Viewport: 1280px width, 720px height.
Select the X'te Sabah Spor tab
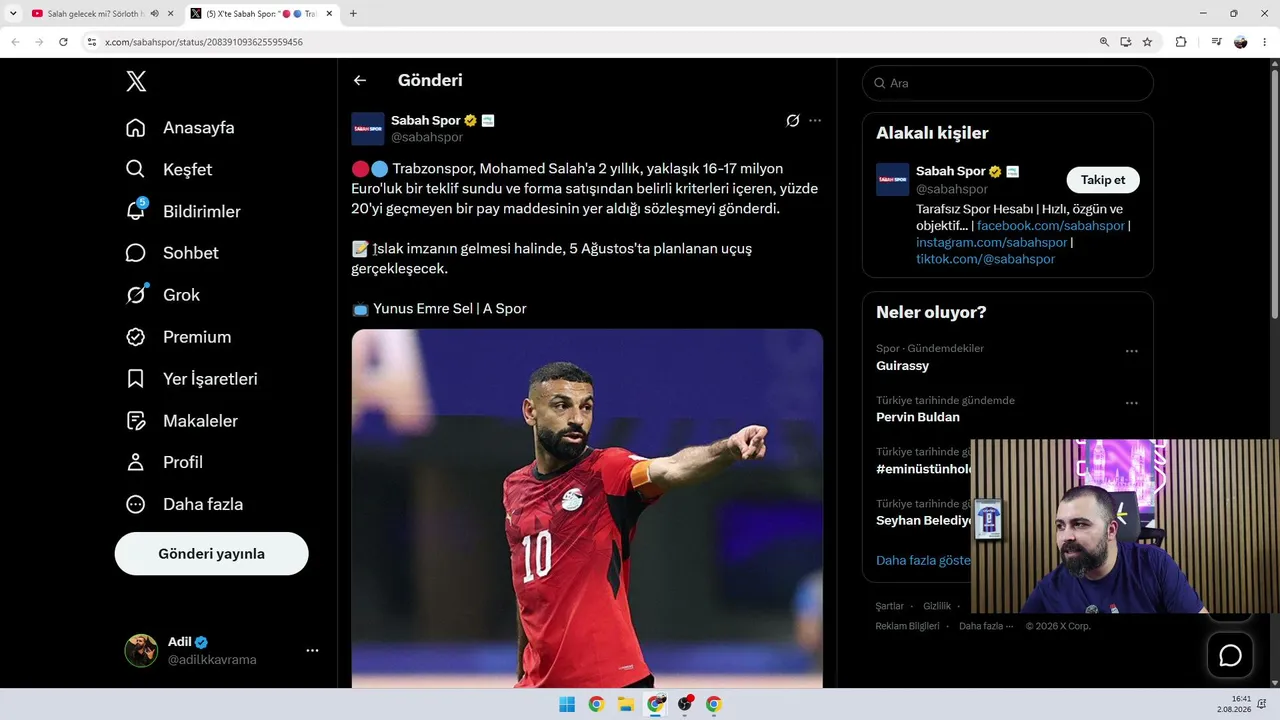pos(262,14)
